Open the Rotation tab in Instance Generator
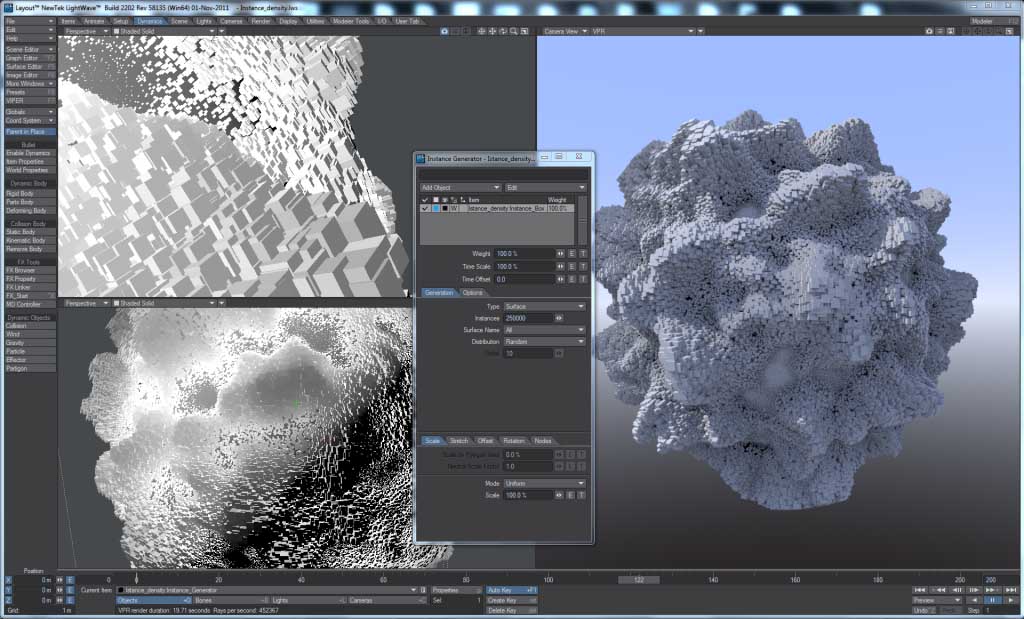This screenshot has width=1024, height=619. tap(514, 441)
